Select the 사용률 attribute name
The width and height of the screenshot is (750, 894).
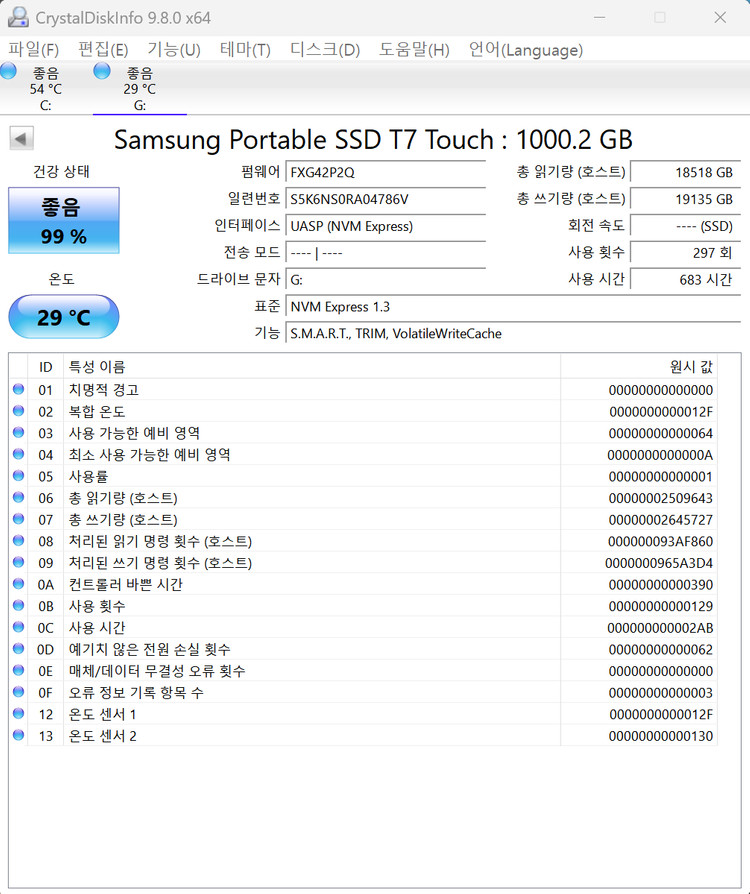(x=88, y=477)
